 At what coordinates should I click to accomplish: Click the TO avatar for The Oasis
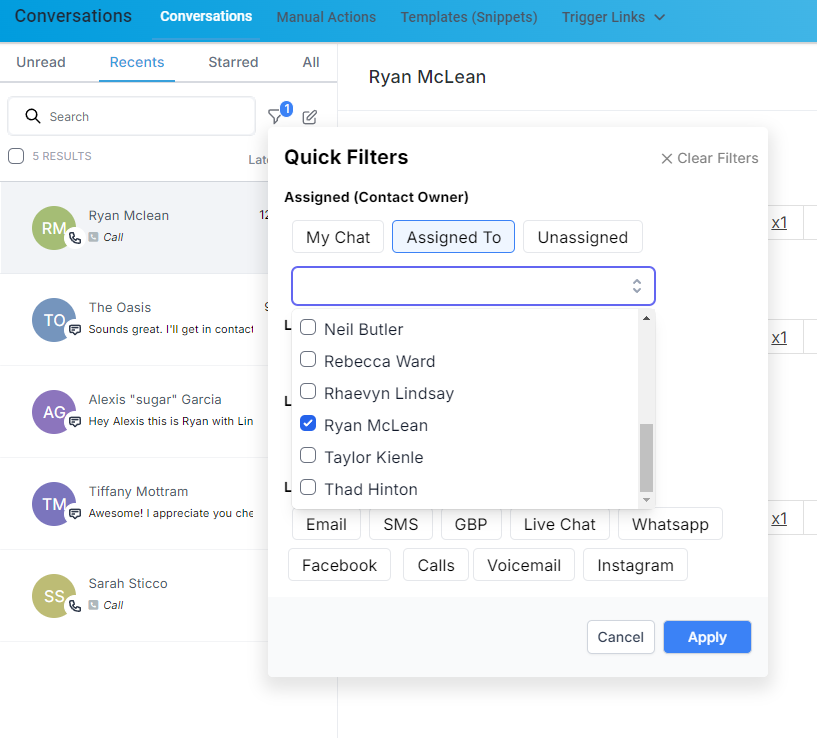(x=54, y=320)
